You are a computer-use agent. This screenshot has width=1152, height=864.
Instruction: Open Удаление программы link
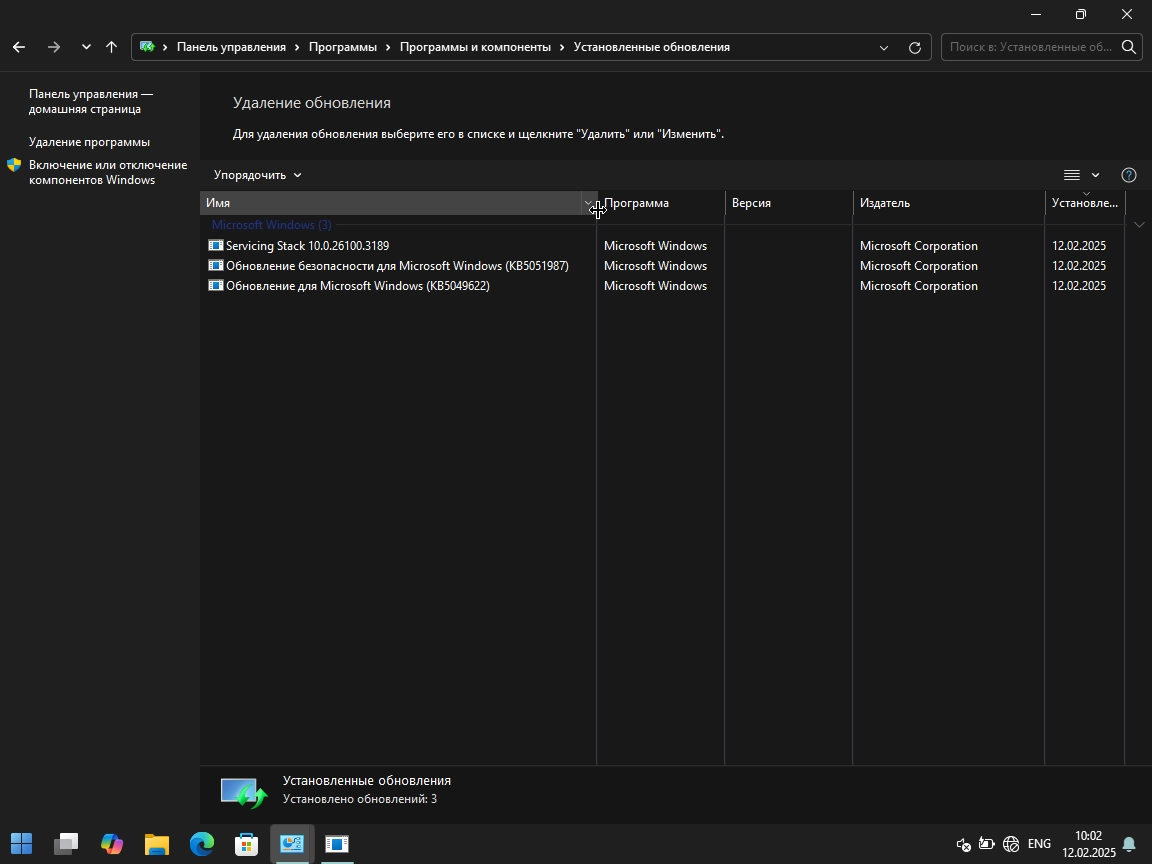point(89,142)
